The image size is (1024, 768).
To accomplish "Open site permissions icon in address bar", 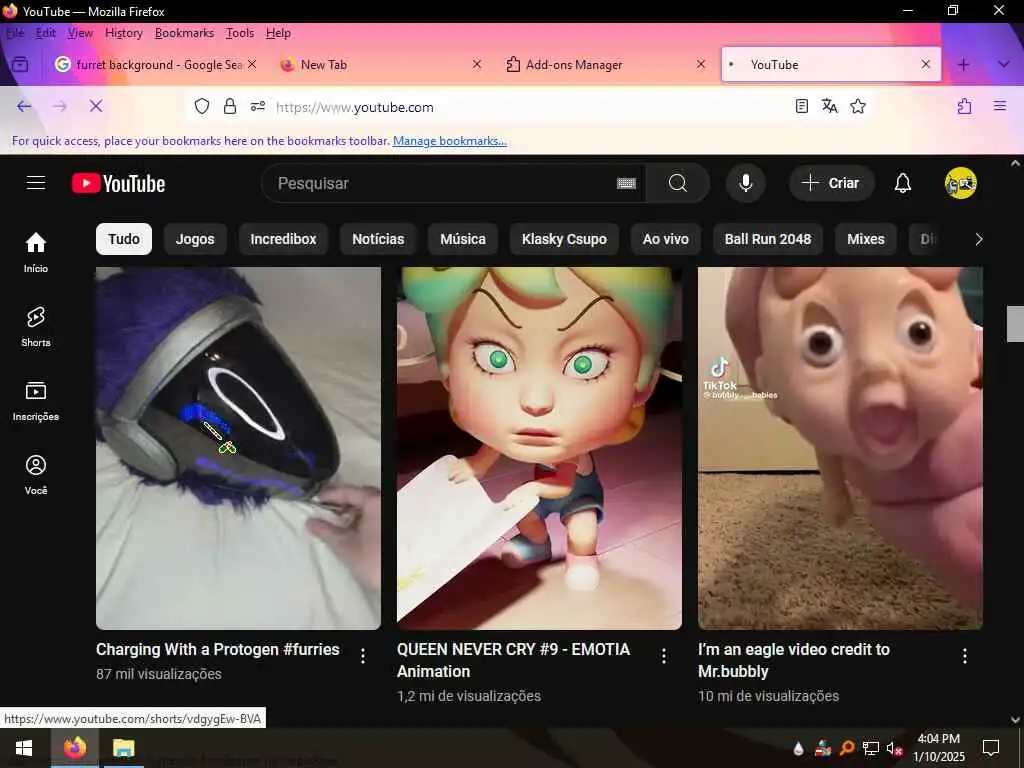I will [258, 106].
